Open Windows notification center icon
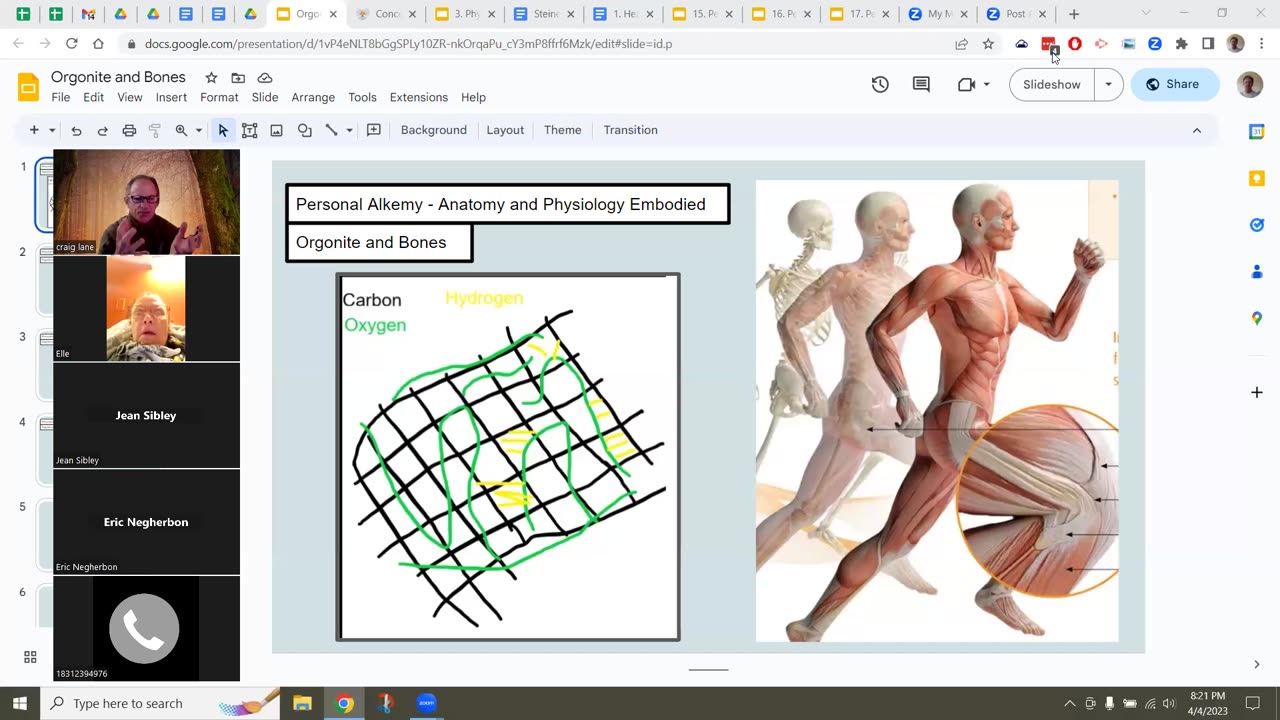This screenshot has width=1280, height=720. [x=1251, y=703]
